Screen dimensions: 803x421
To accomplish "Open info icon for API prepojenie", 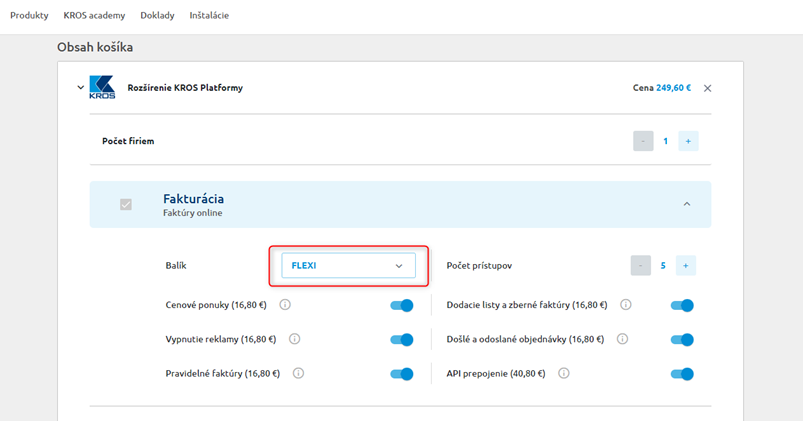I will pos(564,373).
